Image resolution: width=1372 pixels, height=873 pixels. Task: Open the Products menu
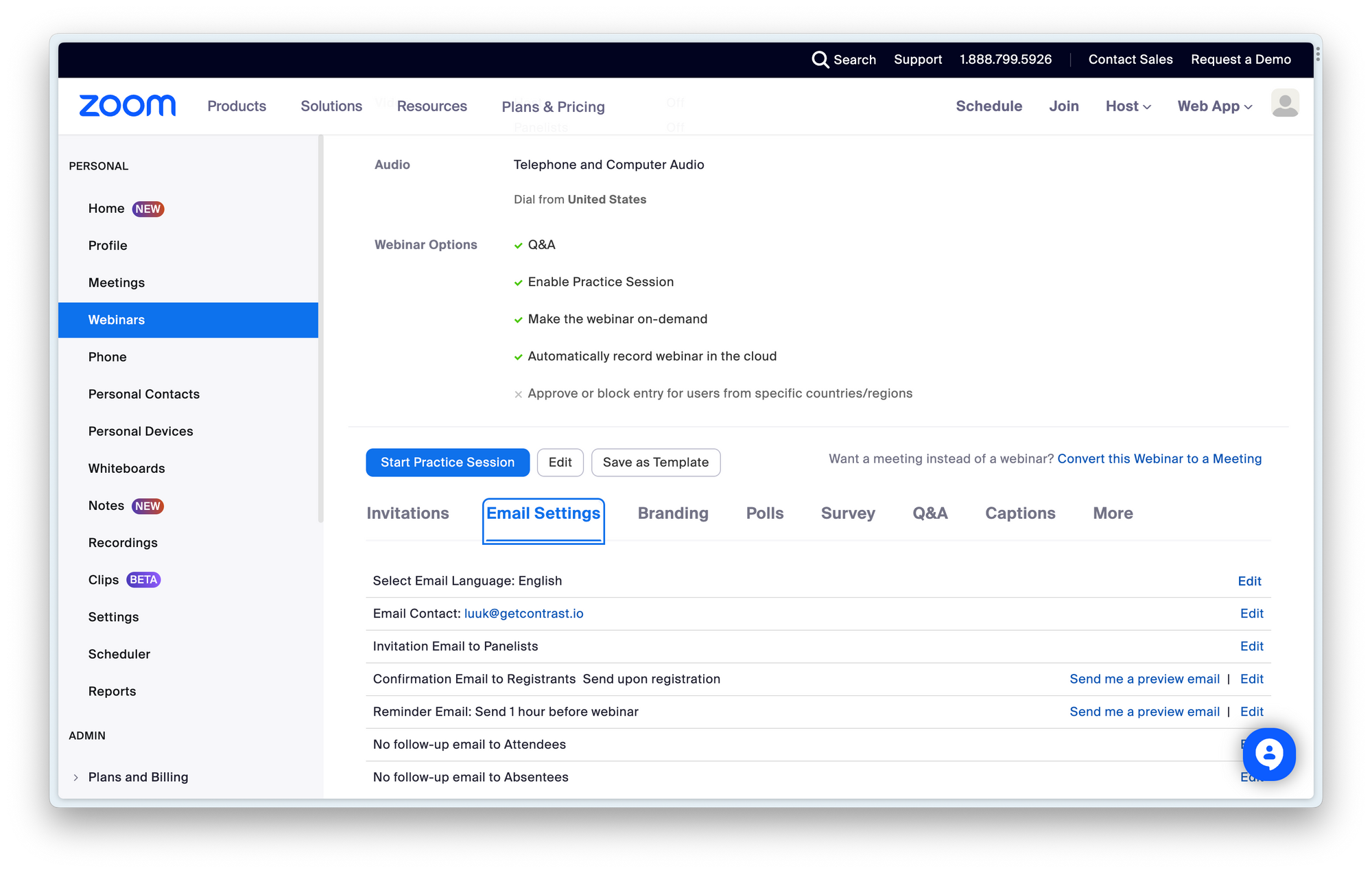click(x=237, y=106)
